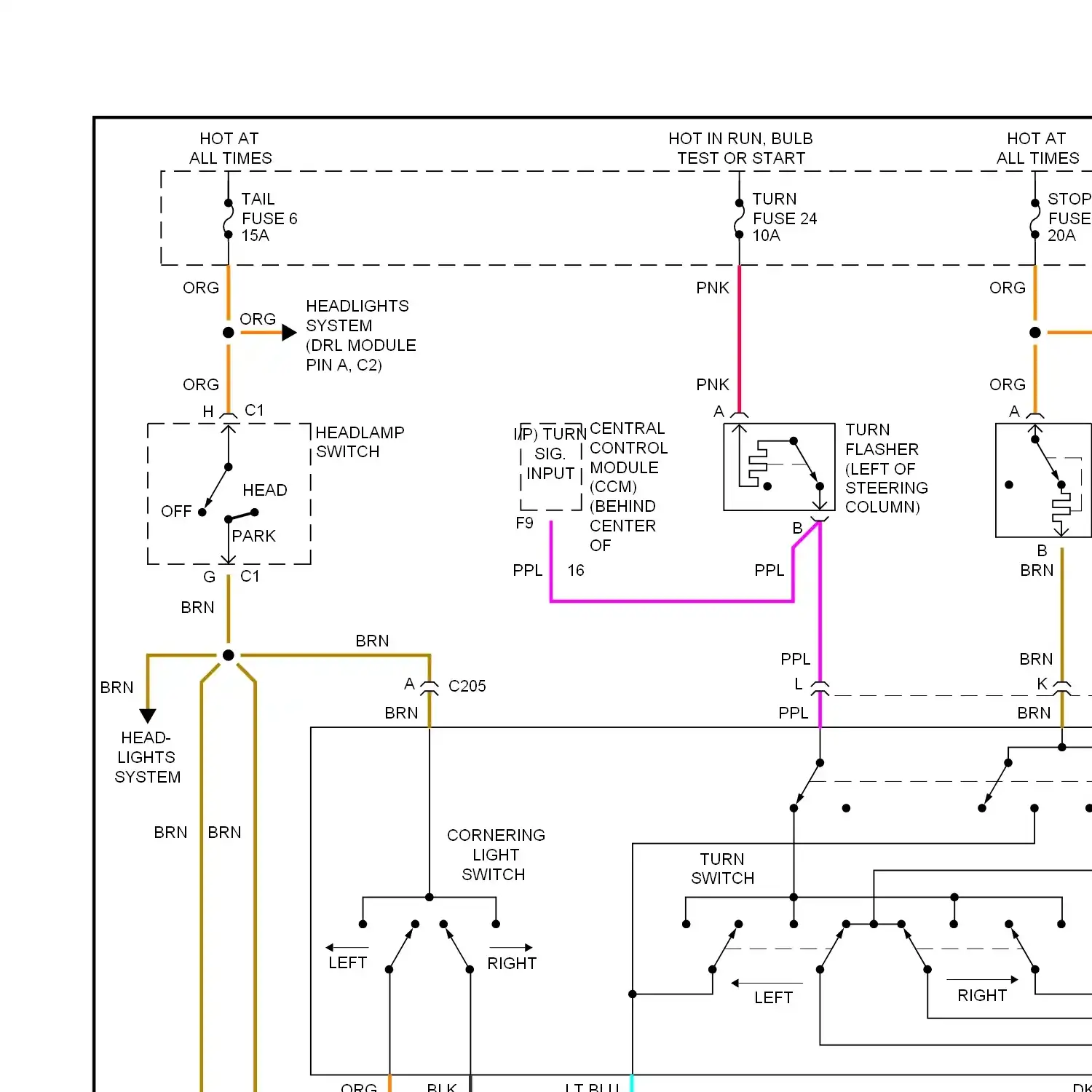The width and height of the screenshot is (1092, 1092).
Task: Click the HEAD-LIGHTS SYSTEM arrow destination text
Action: tap(147, 757)
